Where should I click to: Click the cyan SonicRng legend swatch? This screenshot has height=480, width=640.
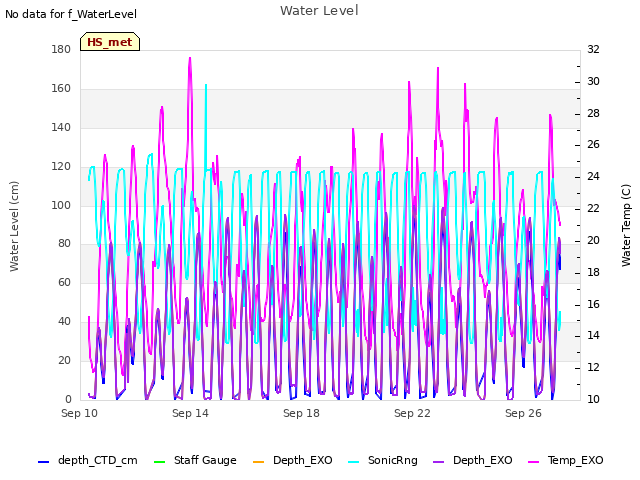[353, 462]
